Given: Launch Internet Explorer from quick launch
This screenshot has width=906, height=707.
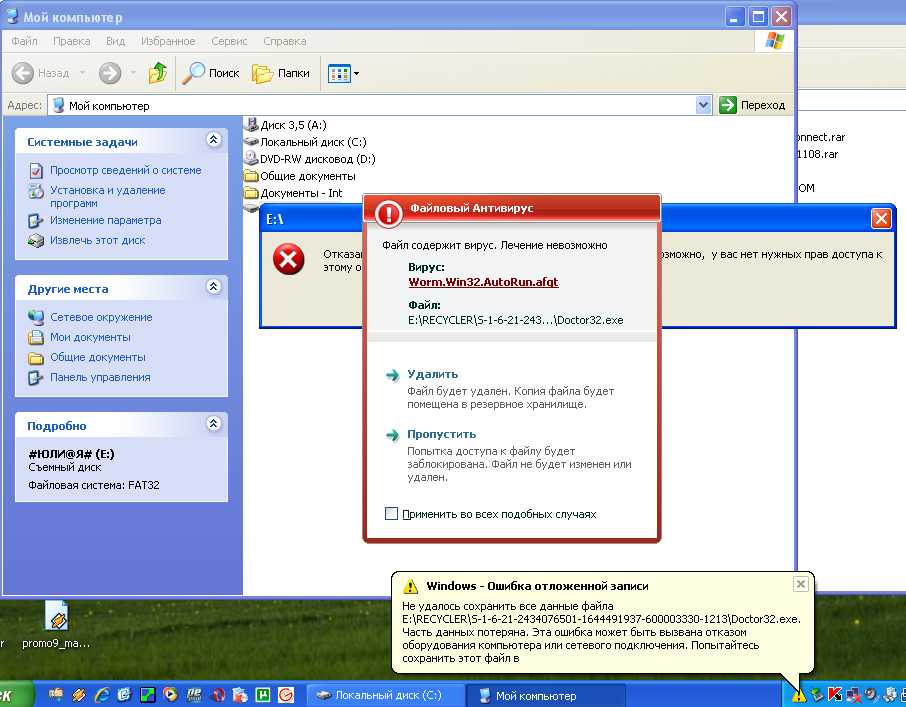Looking at the screenshot, I should pyautogui.click(x=102, y=695).
